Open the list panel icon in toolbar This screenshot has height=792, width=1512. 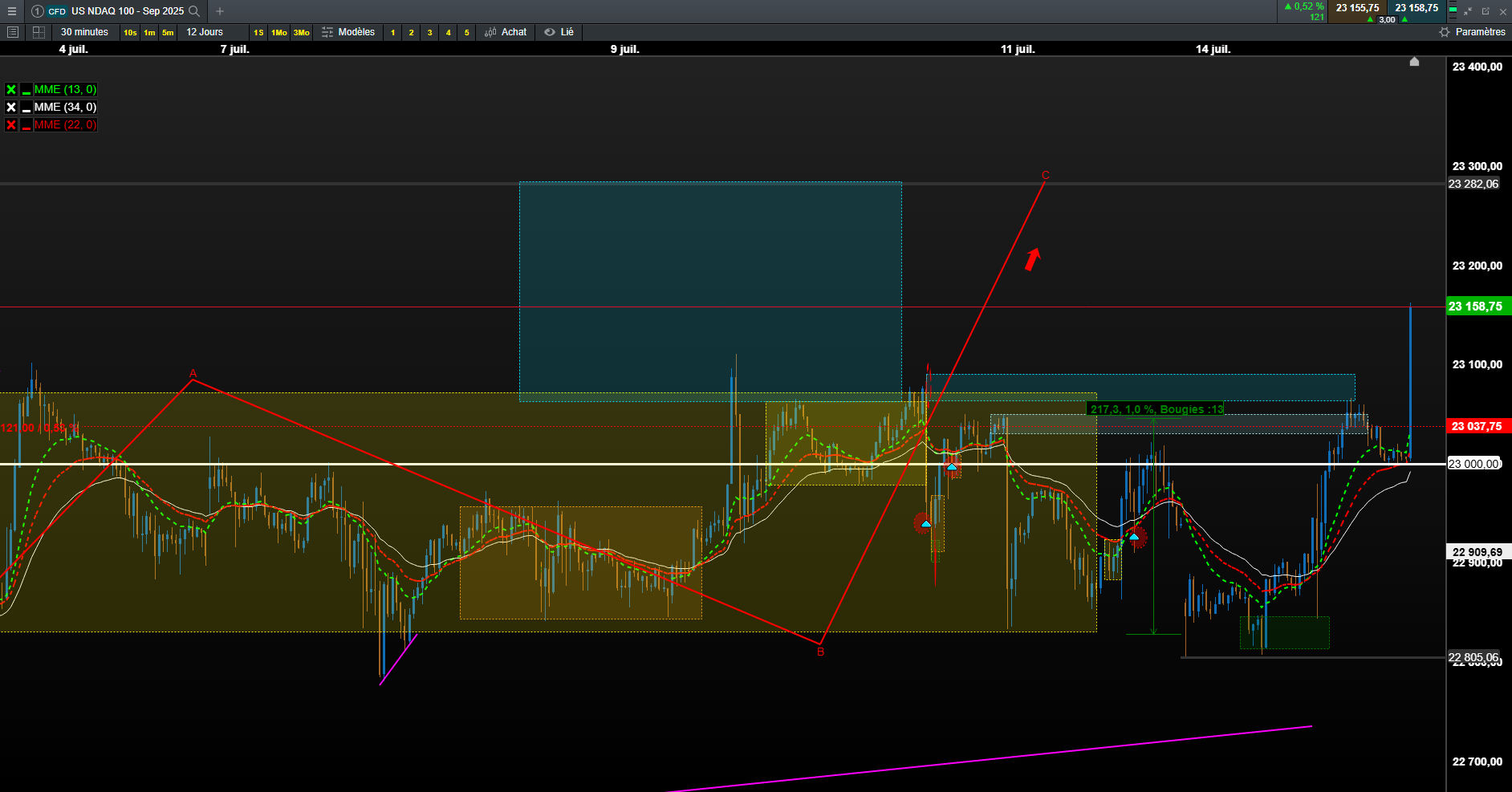click(12, 32)
